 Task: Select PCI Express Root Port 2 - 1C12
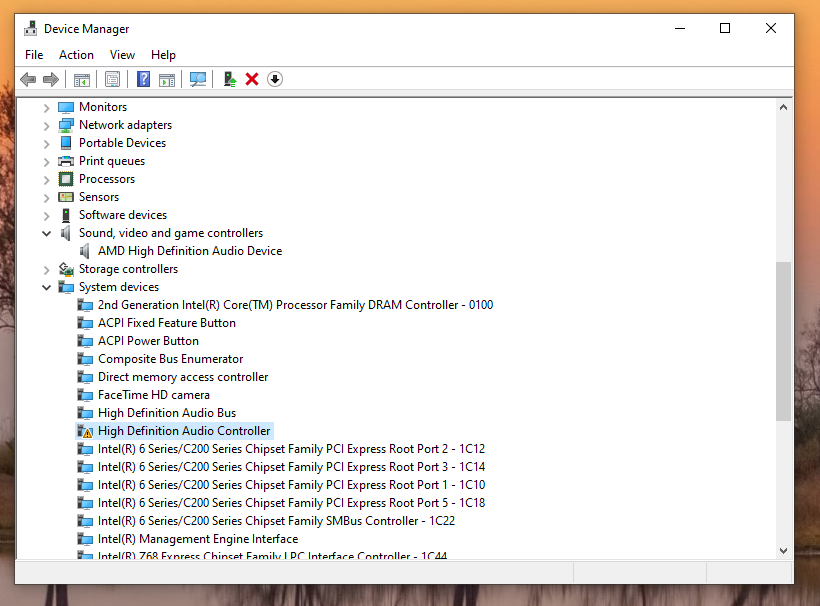tap(291, 449)
